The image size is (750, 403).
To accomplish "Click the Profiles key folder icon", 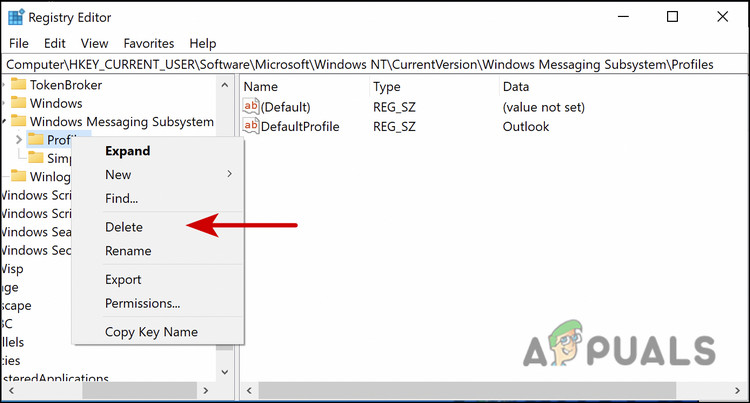I will 36,139.
